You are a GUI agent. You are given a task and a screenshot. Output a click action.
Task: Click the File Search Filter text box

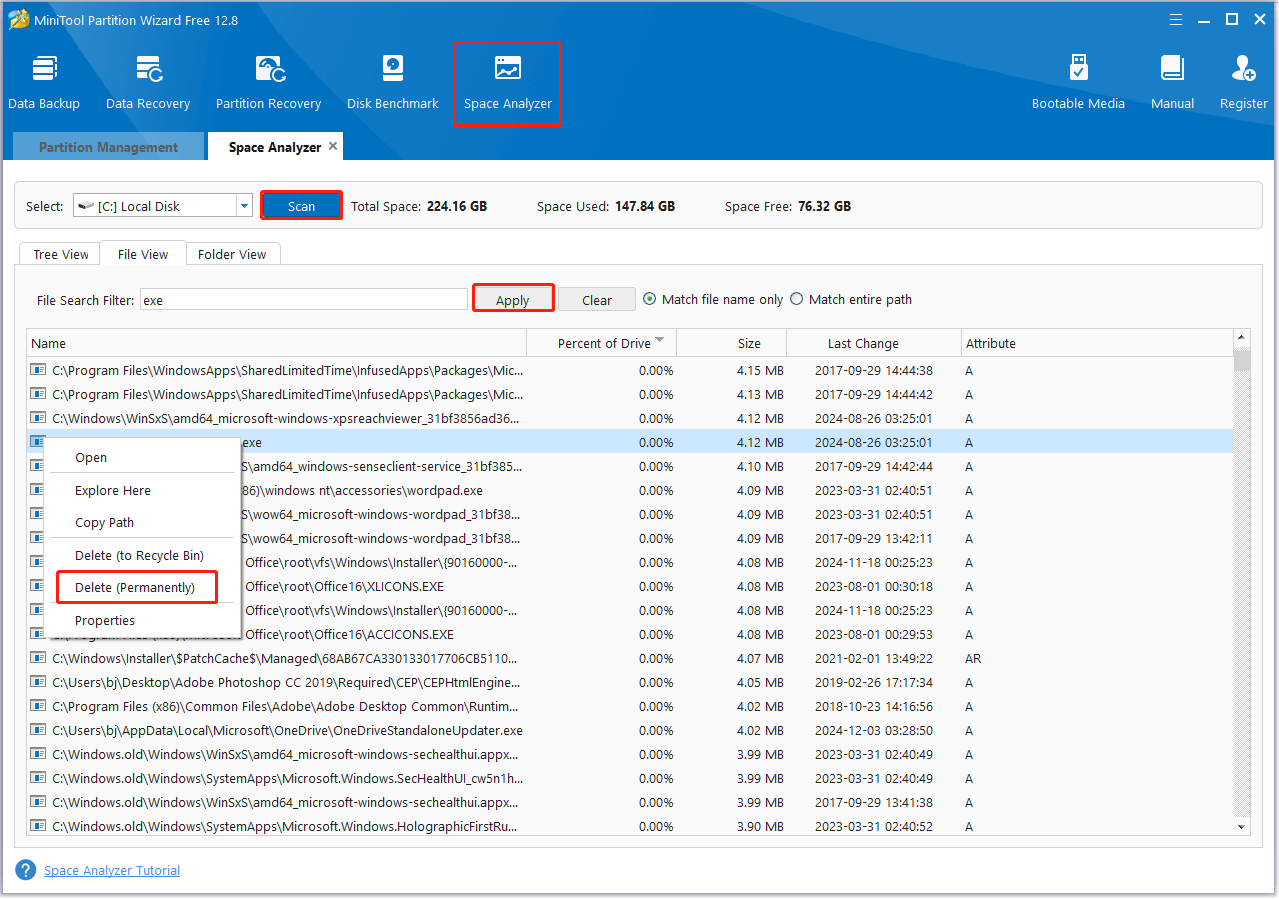coord(303,299)
